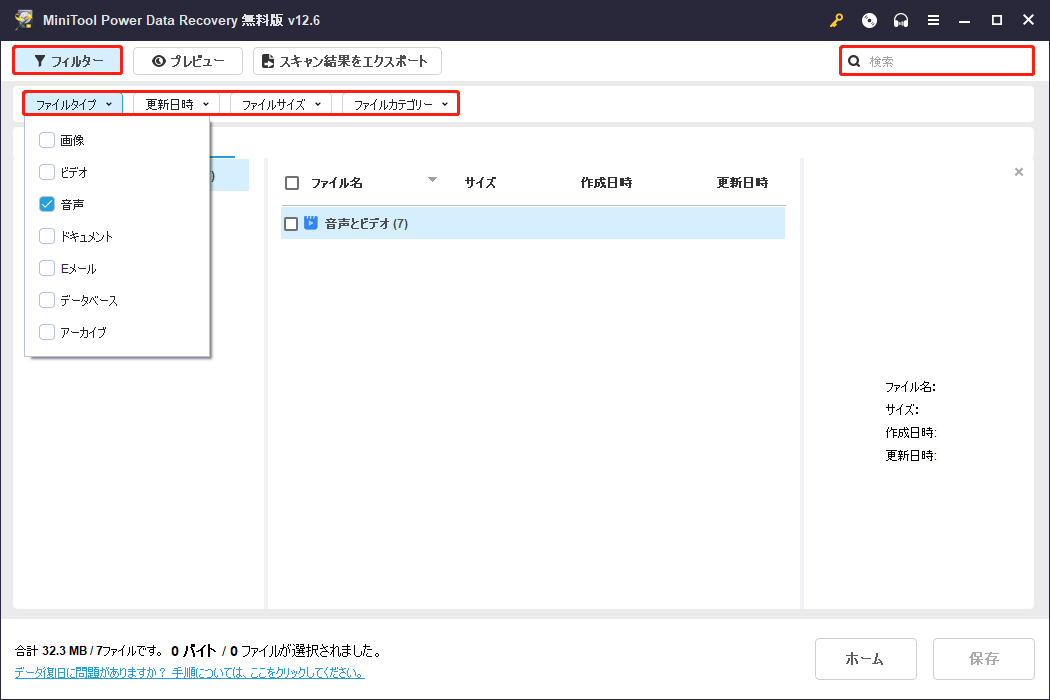Screen dimensions: 1050x700
Task: Check the 音声とビデオ (7) row checkbox
Action: 292,222
